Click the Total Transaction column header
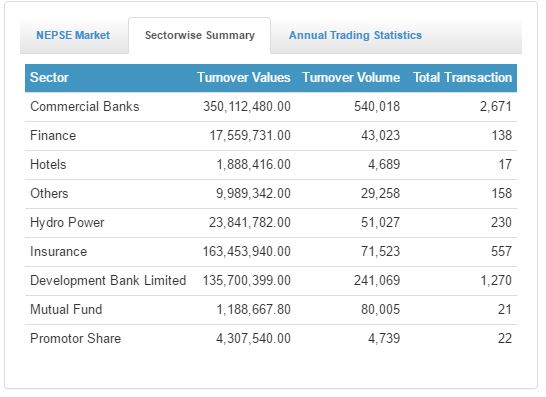Image resolution: width=546 pixels, height=397 pixels. point(462,77)
